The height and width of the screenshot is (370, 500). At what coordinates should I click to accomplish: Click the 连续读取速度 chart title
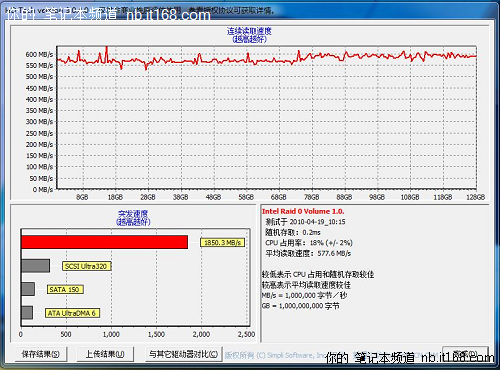pyautogui.click(x=249, y=31)
